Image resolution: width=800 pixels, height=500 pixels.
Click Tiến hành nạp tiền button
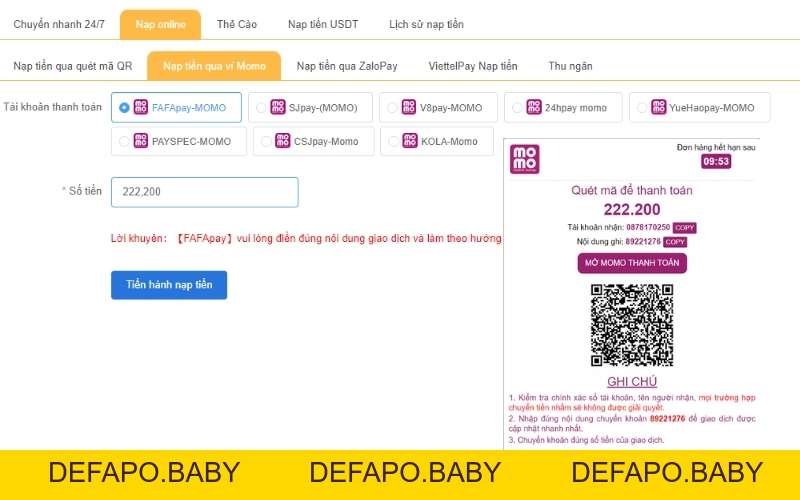point(169,285)
